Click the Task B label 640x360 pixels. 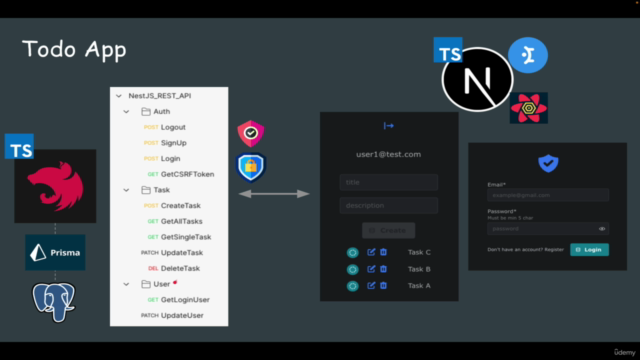[x=419, y=269]
